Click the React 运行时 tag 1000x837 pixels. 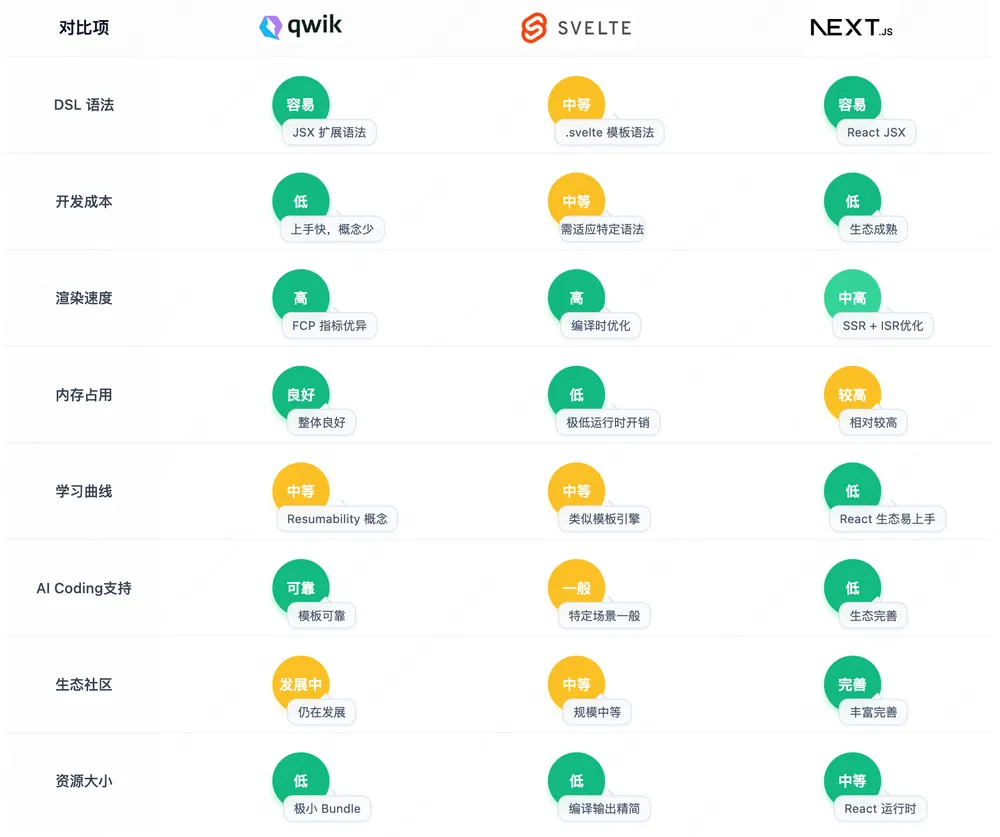pos(880,808)
